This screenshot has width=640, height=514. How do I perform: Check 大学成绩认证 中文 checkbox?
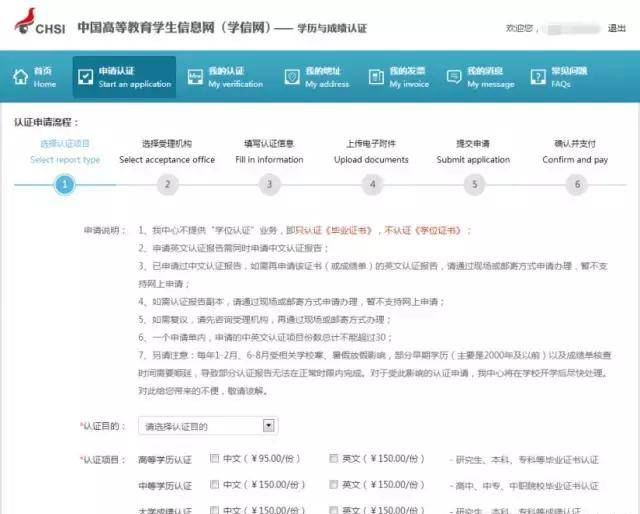point(214,510)
